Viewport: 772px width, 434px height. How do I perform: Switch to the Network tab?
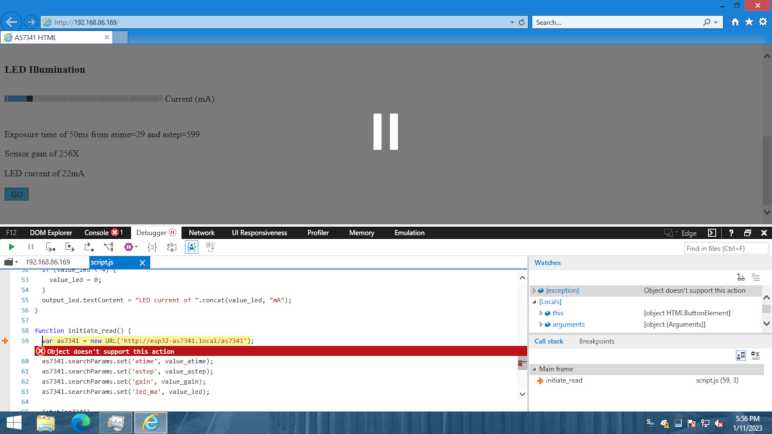tap(201, 233)
